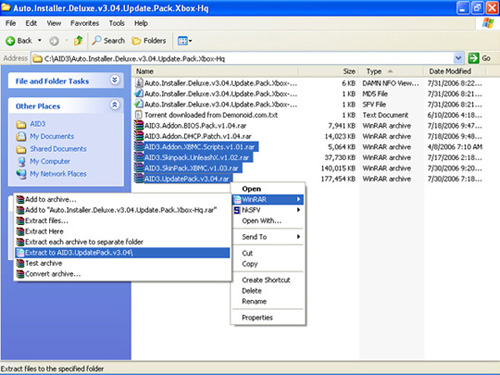Open the Edit menu
This screenshot has height=375, width=500.
coord(31,23)
